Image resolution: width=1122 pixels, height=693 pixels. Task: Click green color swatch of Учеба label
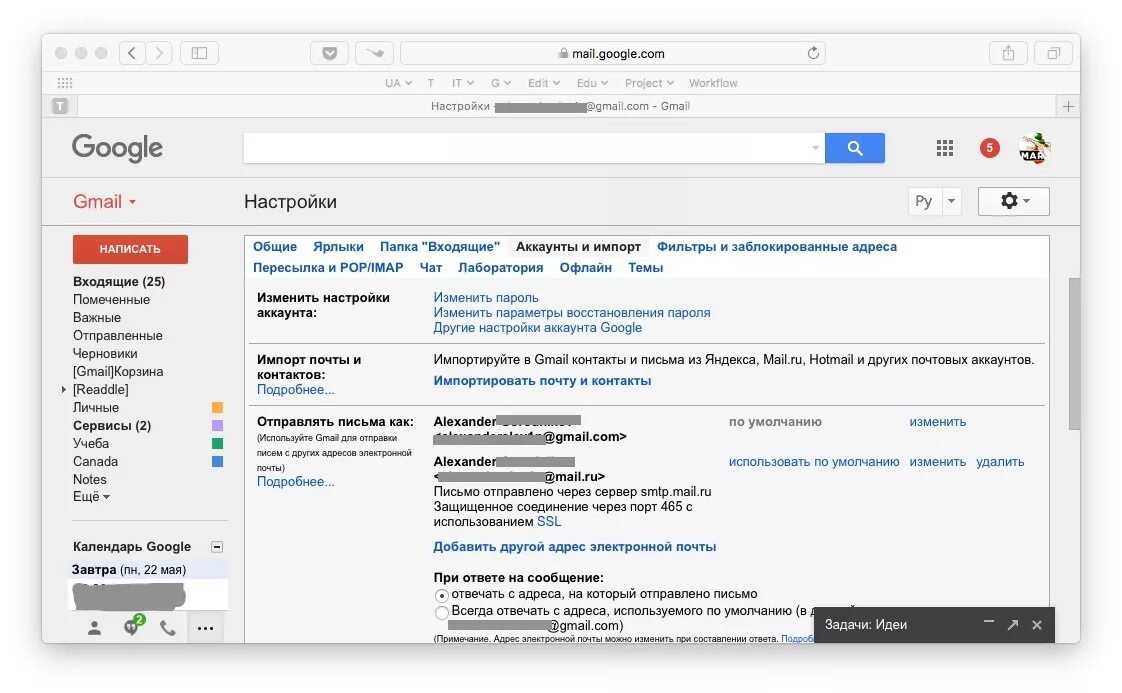point(218,443)
